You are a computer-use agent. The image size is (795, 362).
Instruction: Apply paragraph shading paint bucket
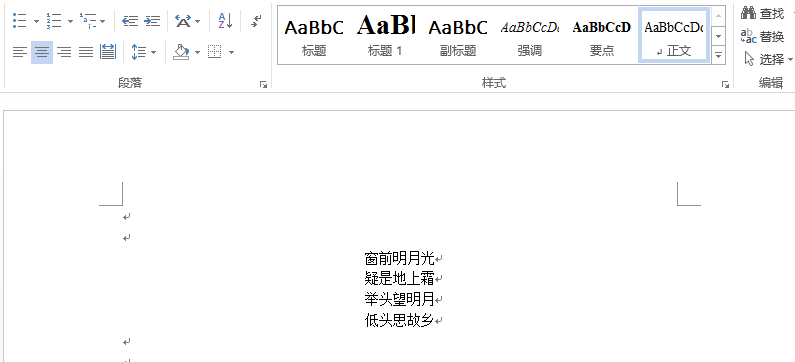[x=181, y=52]
